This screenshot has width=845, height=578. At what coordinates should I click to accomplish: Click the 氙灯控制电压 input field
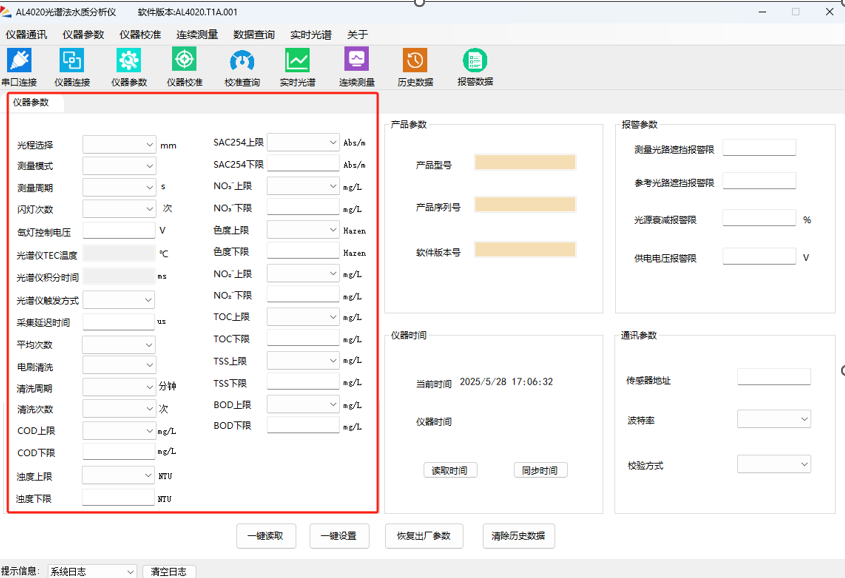click(x=119, y=230)
